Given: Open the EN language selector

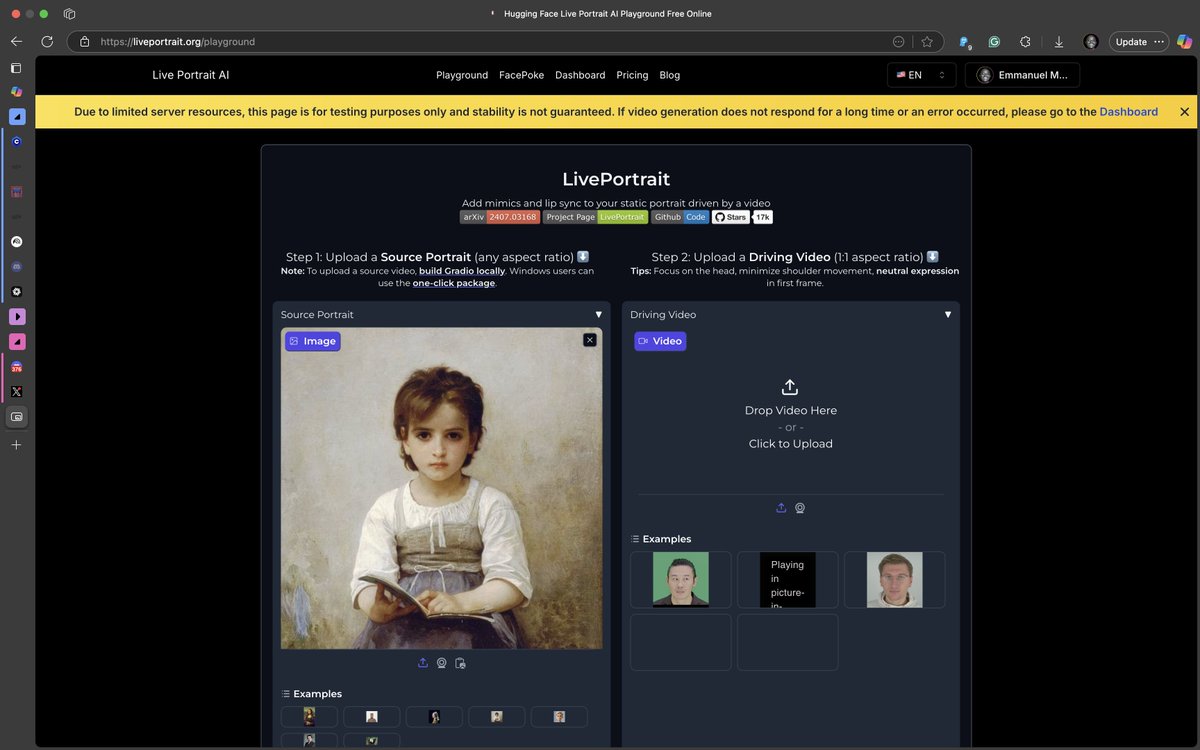Looking at the screenshot, I should click(921, 75).
